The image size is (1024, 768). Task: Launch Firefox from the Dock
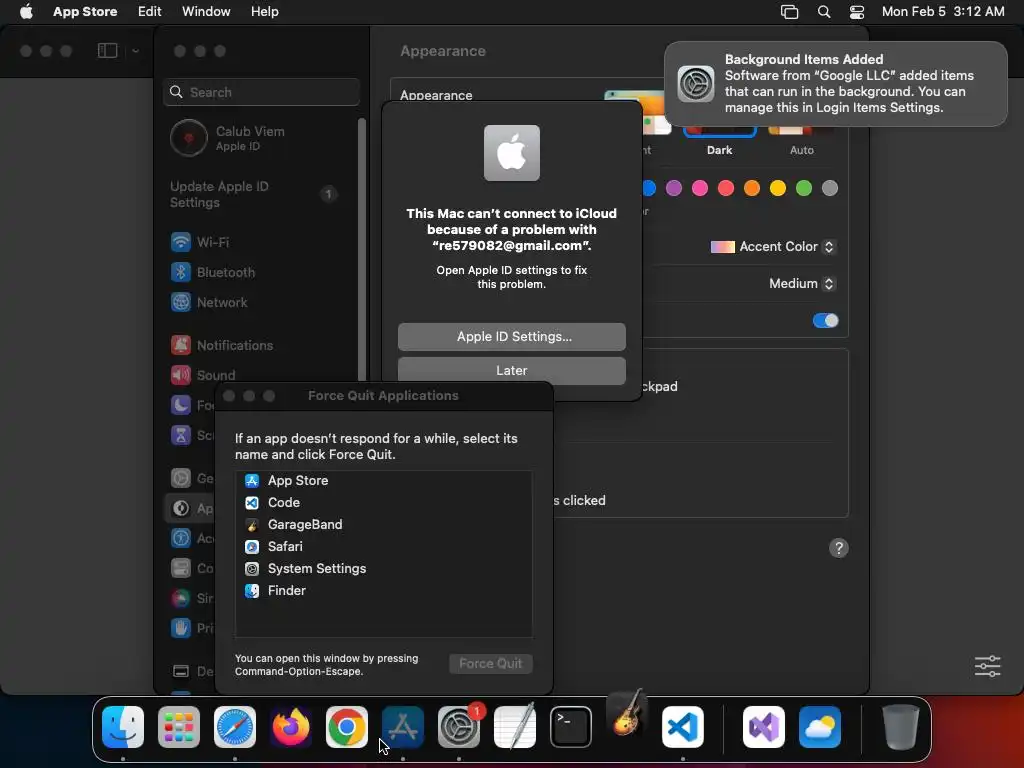click(x=291, y=726)
